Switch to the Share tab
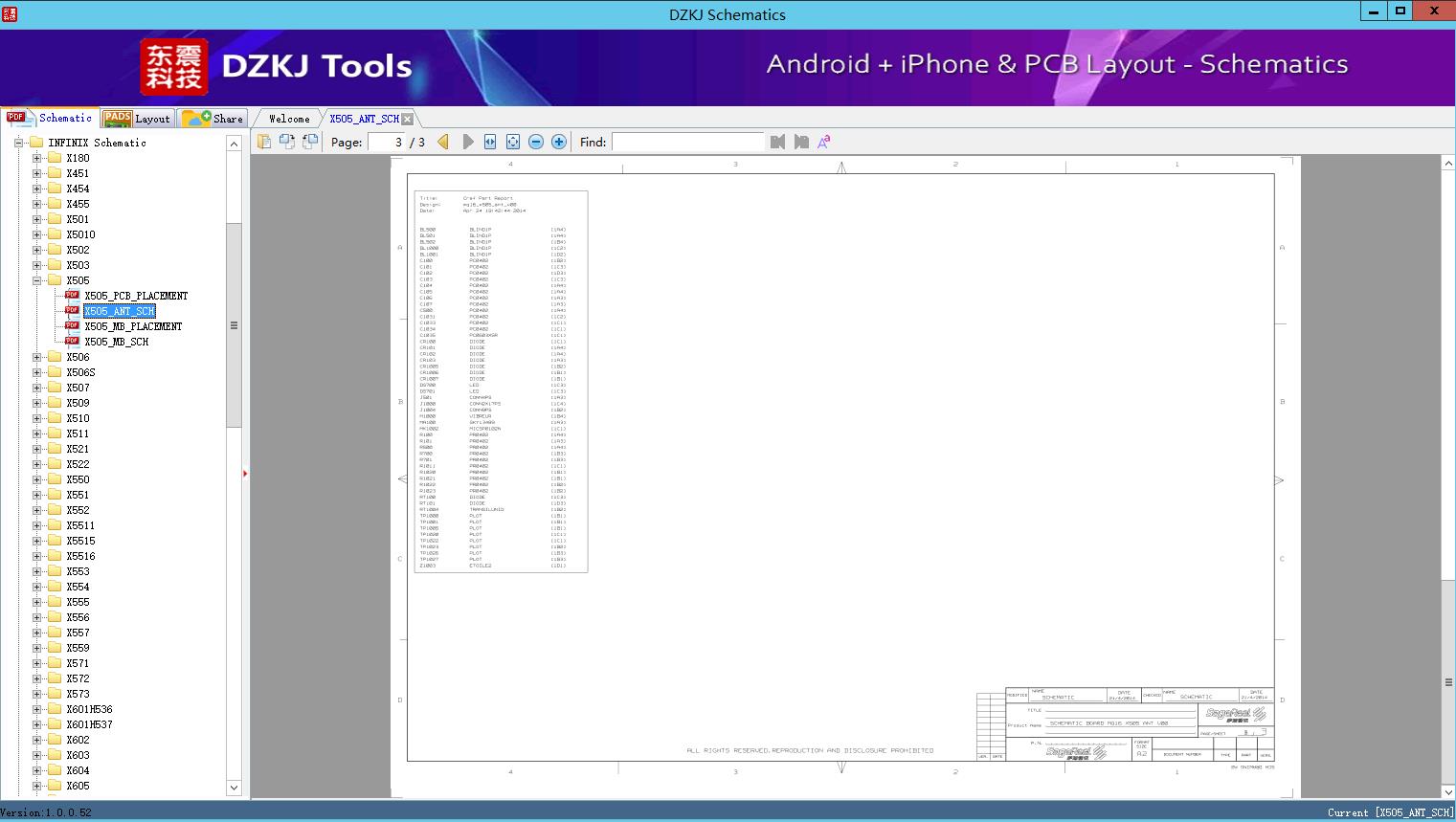 click(213, 118)
